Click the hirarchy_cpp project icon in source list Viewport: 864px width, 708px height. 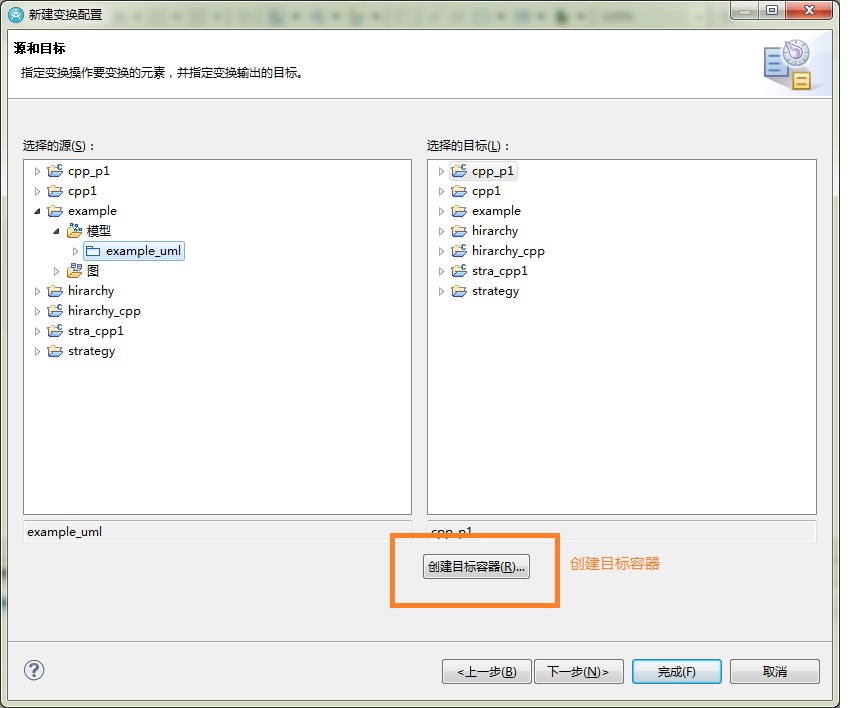55,310
